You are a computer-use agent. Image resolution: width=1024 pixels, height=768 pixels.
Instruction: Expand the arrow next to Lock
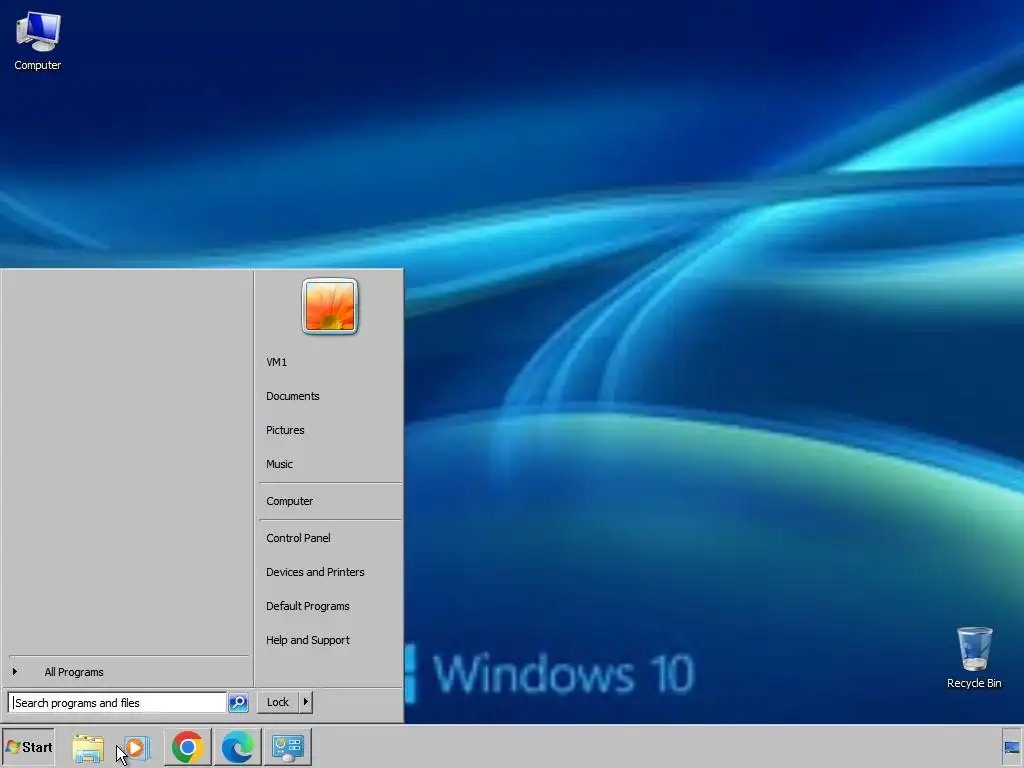[x=306, y=702]
